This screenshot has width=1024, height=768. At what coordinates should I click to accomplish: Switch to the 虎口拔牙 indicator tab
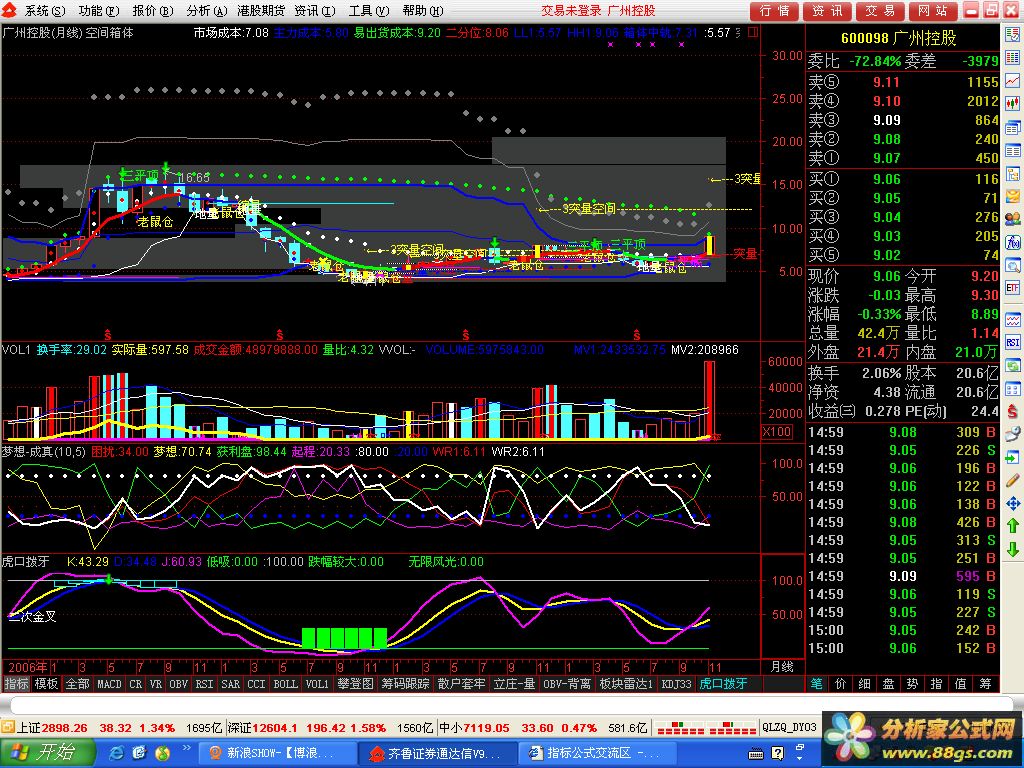(723, 684)
